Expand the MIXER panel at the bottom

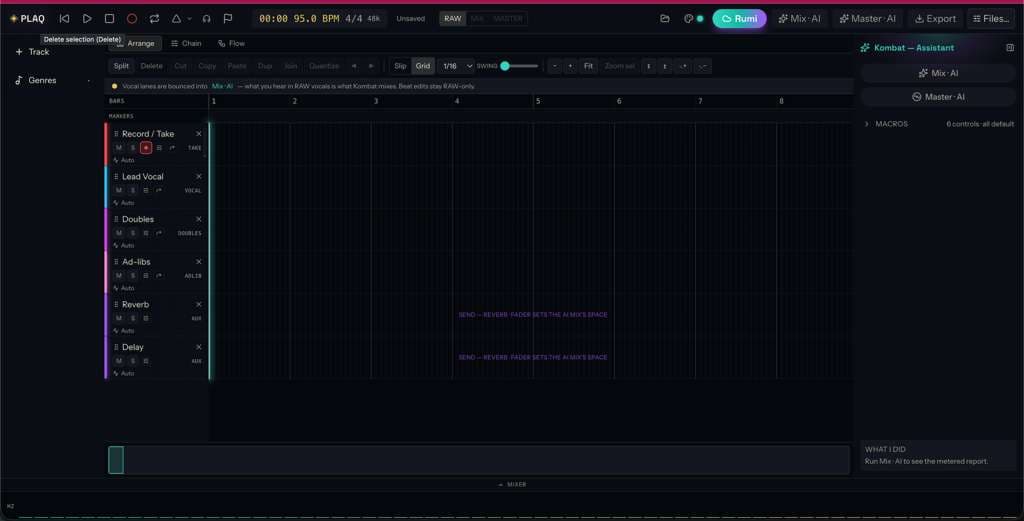tap(513, 484)
